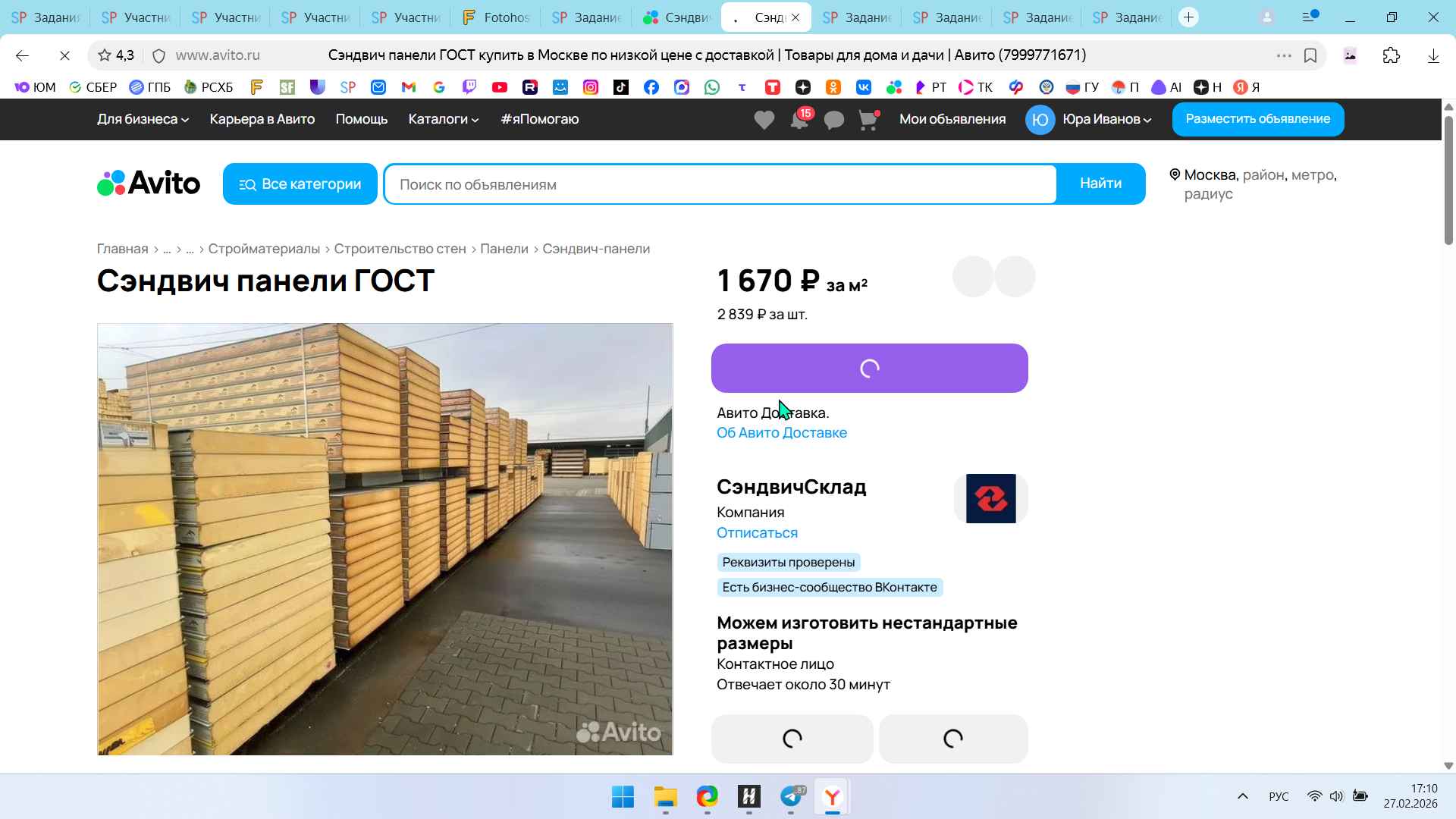Click the search field Поиск по объявлениям
This screenshot has height=819, width=1456.
720,184
